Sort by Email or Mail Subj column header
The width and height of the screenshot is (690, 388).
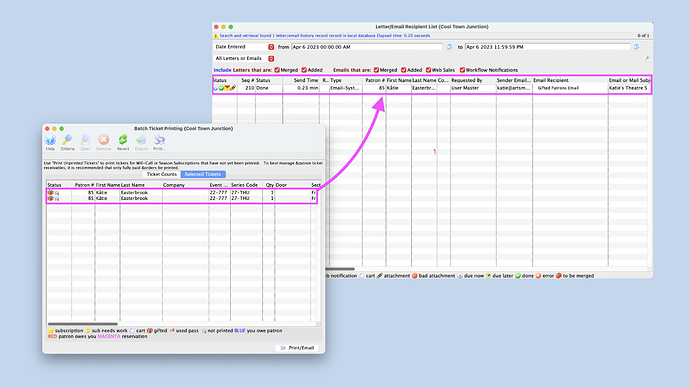[x=629, y=81]
